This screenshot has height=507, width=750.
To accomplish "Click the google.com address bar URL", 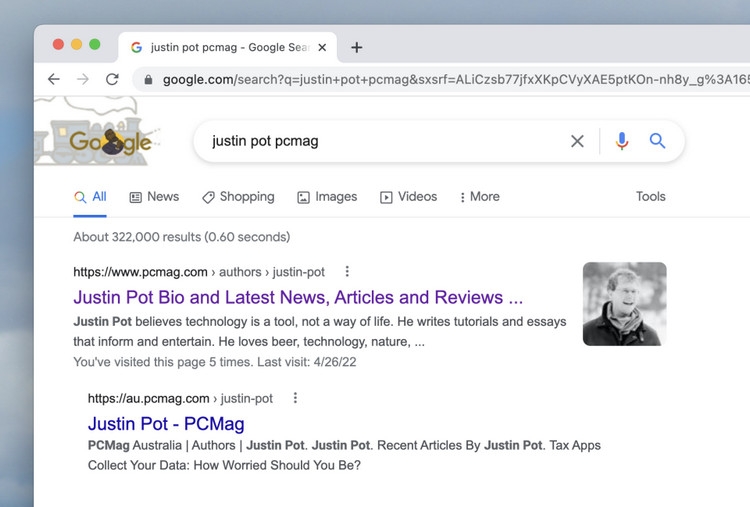I will tap(454, 79).
